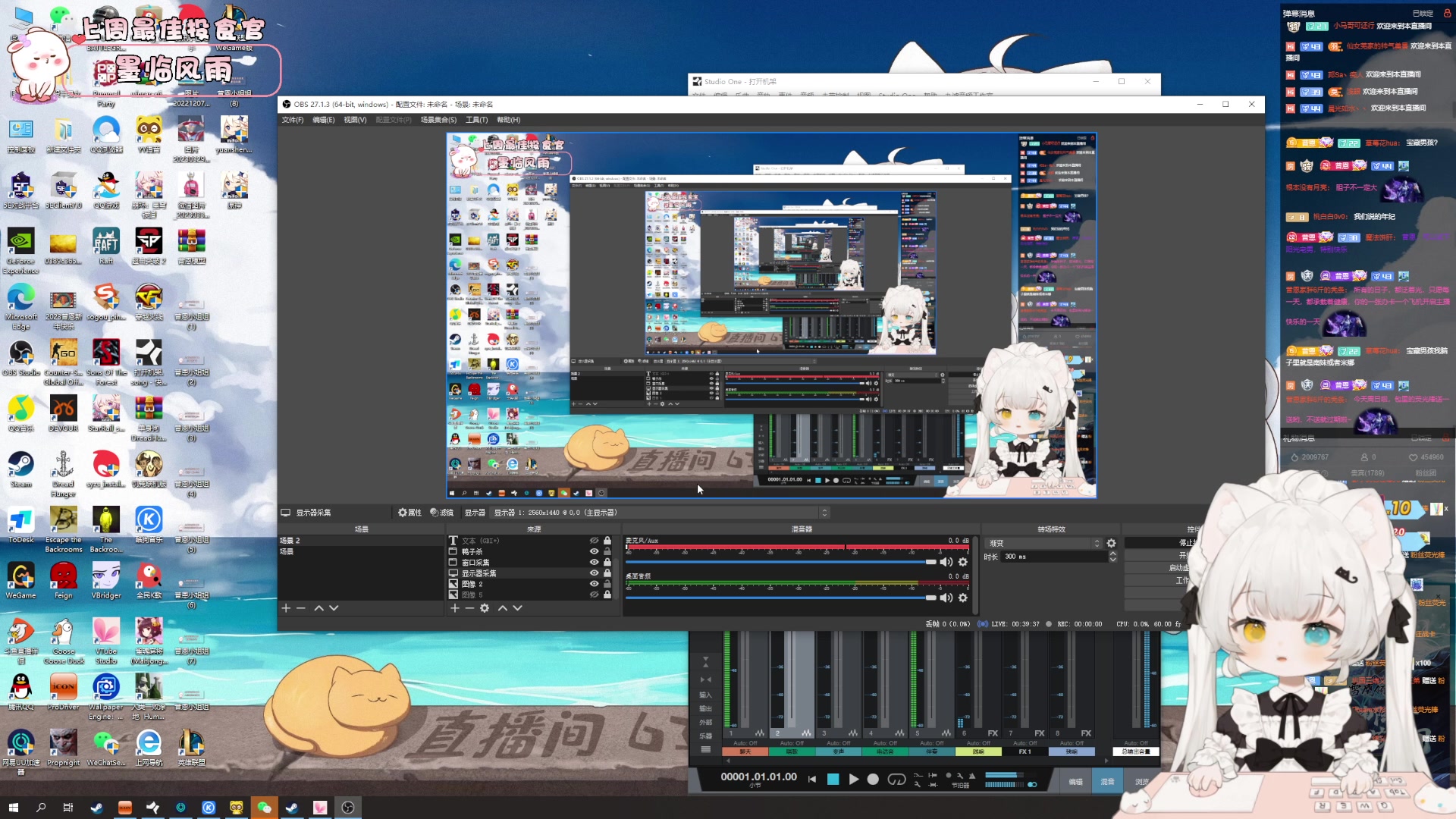
Task: Increase transition duration with stepper arrow
Action: tap(1112, 554)
